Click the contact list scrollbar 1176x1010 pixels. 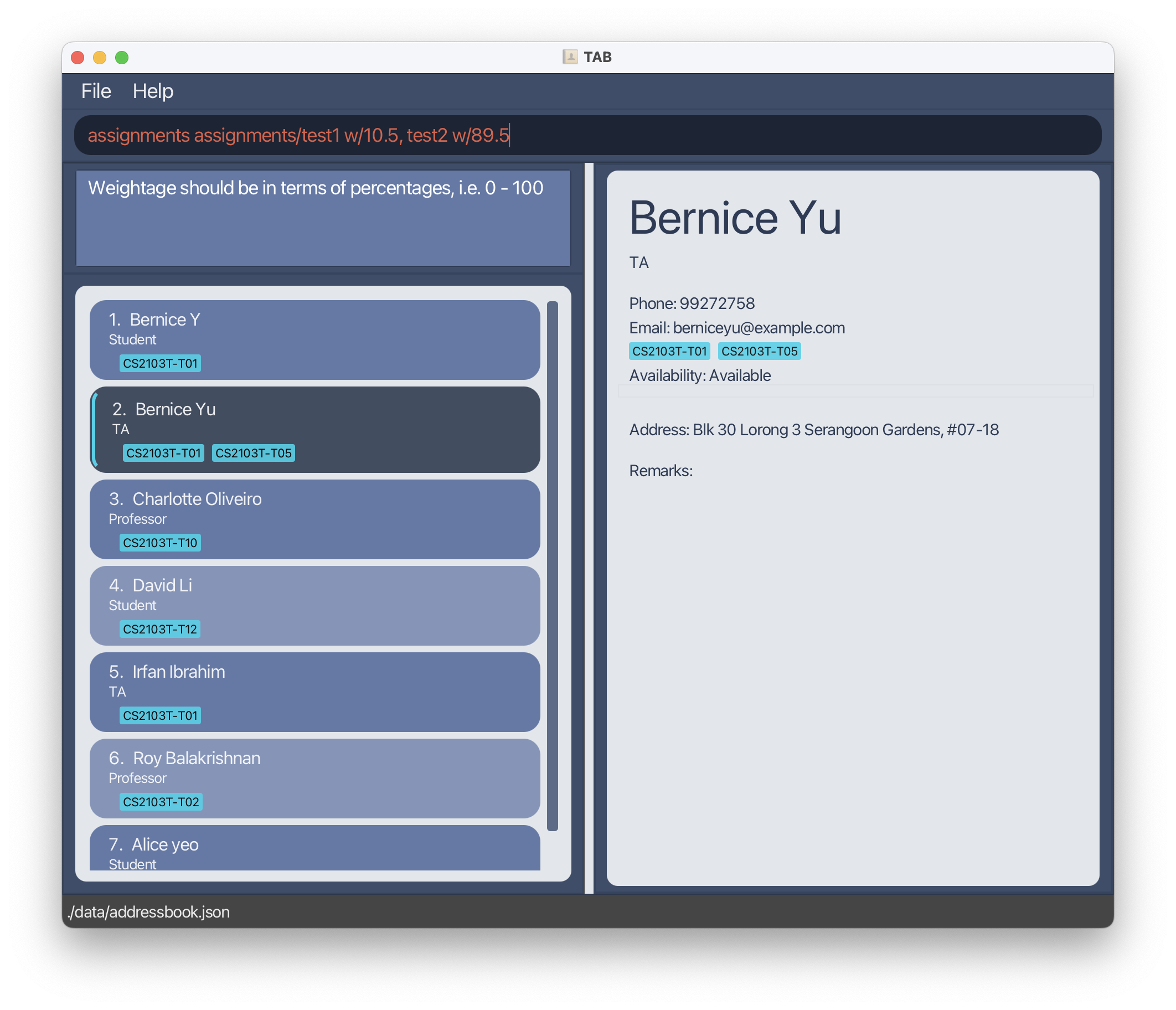pyautogui.click(x=552, y=565)
